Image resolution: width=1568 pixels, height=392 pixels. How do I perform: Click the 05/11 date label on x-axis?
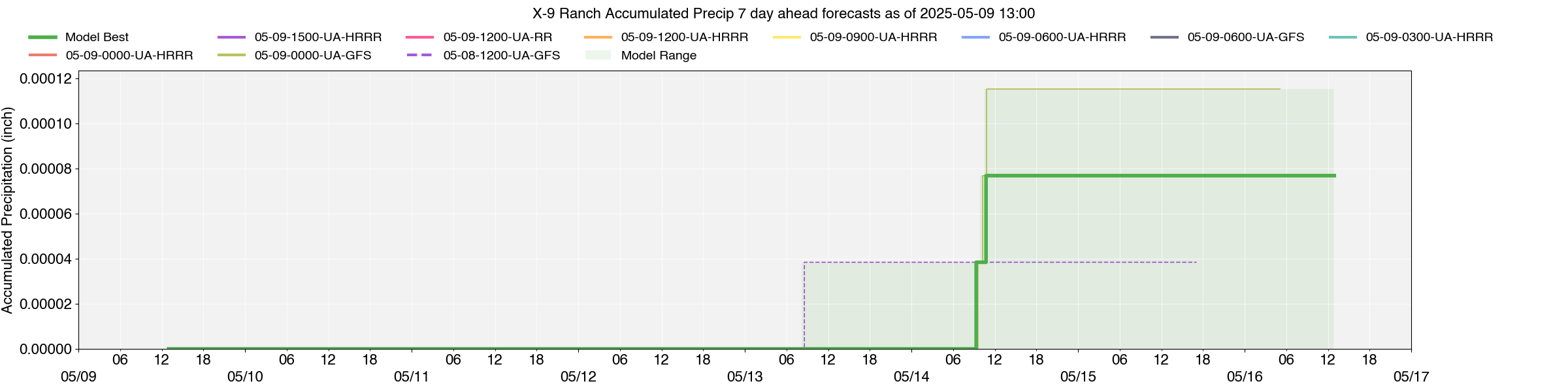[412, 377]
